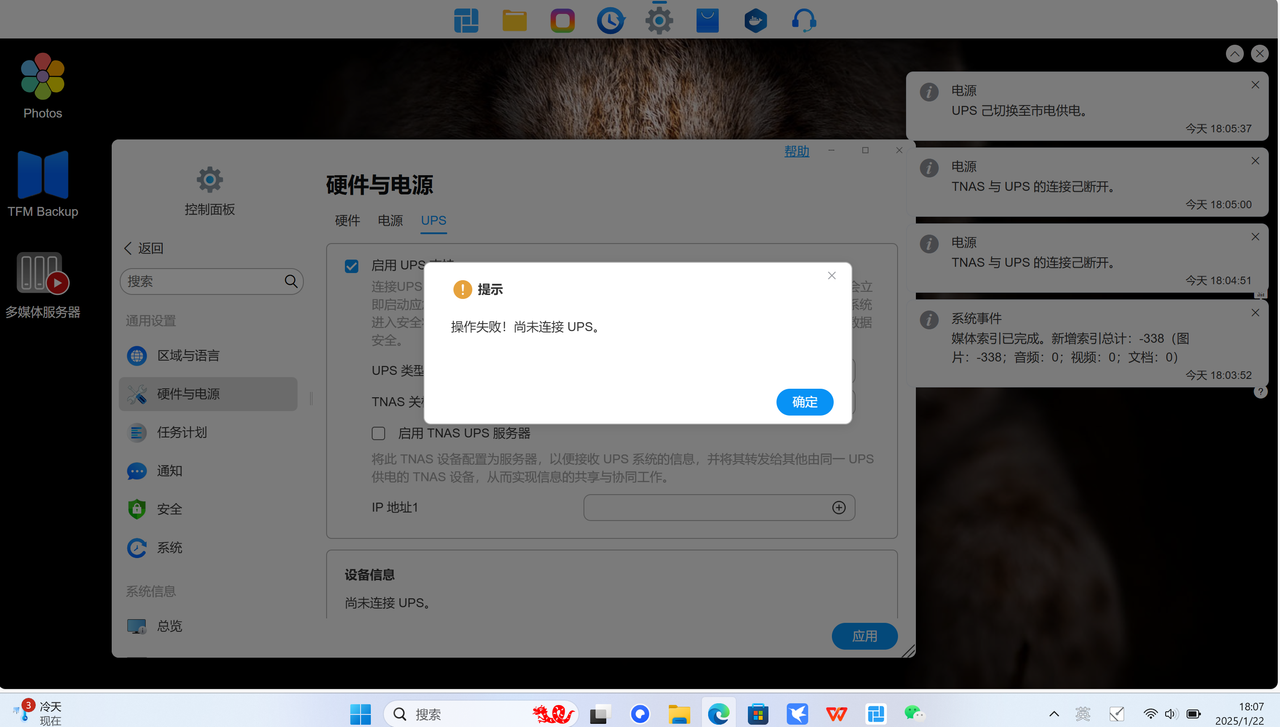This screenshot has height=727, width=1280.
Task: Open the file manager folder in the dock
Action: 514,19
